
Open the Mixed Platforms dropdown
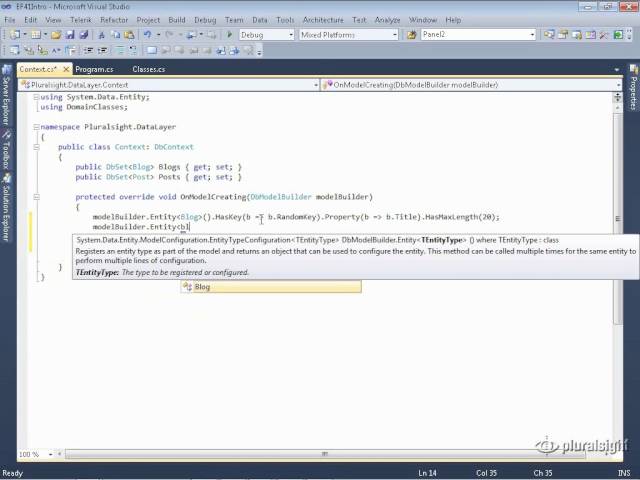click(x=395, y=35)
